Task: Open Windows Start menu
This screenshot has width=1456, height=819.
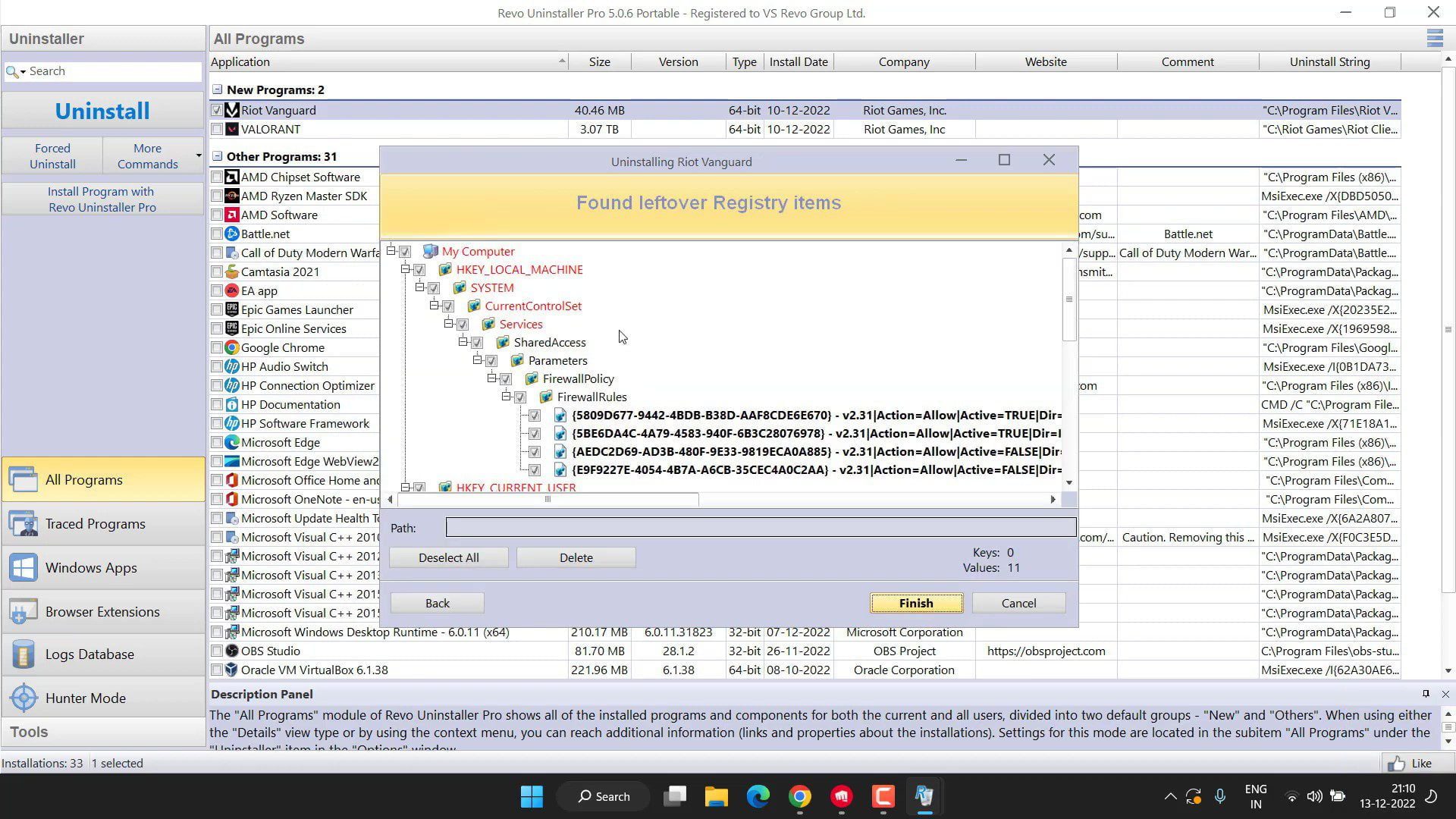Action: point(532,796)
